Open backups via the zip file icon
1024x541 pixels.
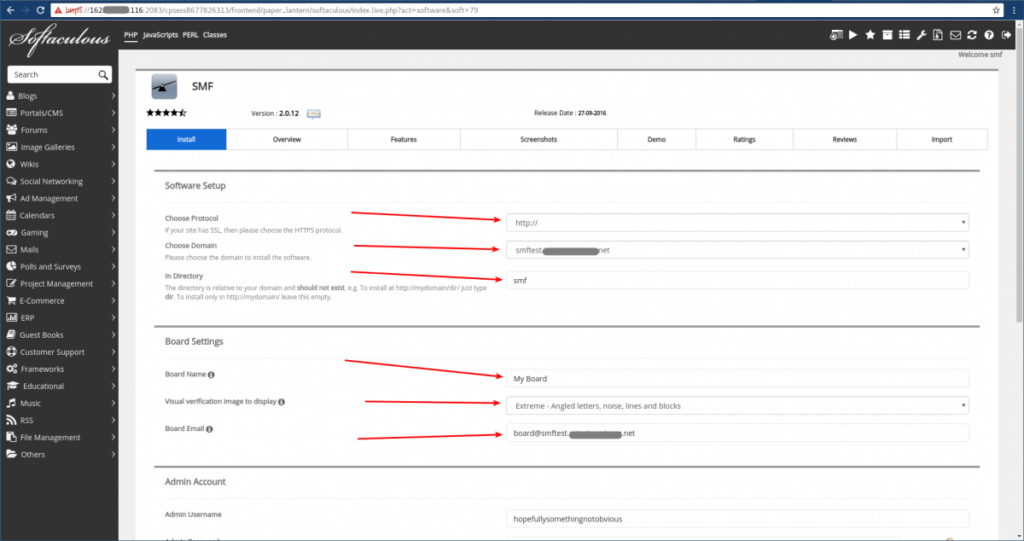[x=938, y=35]
